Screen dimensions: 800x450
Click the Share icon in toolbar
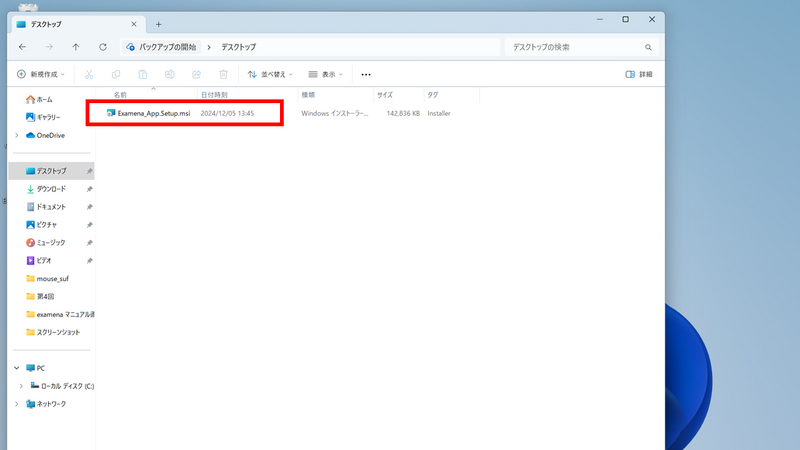[196, 74]
